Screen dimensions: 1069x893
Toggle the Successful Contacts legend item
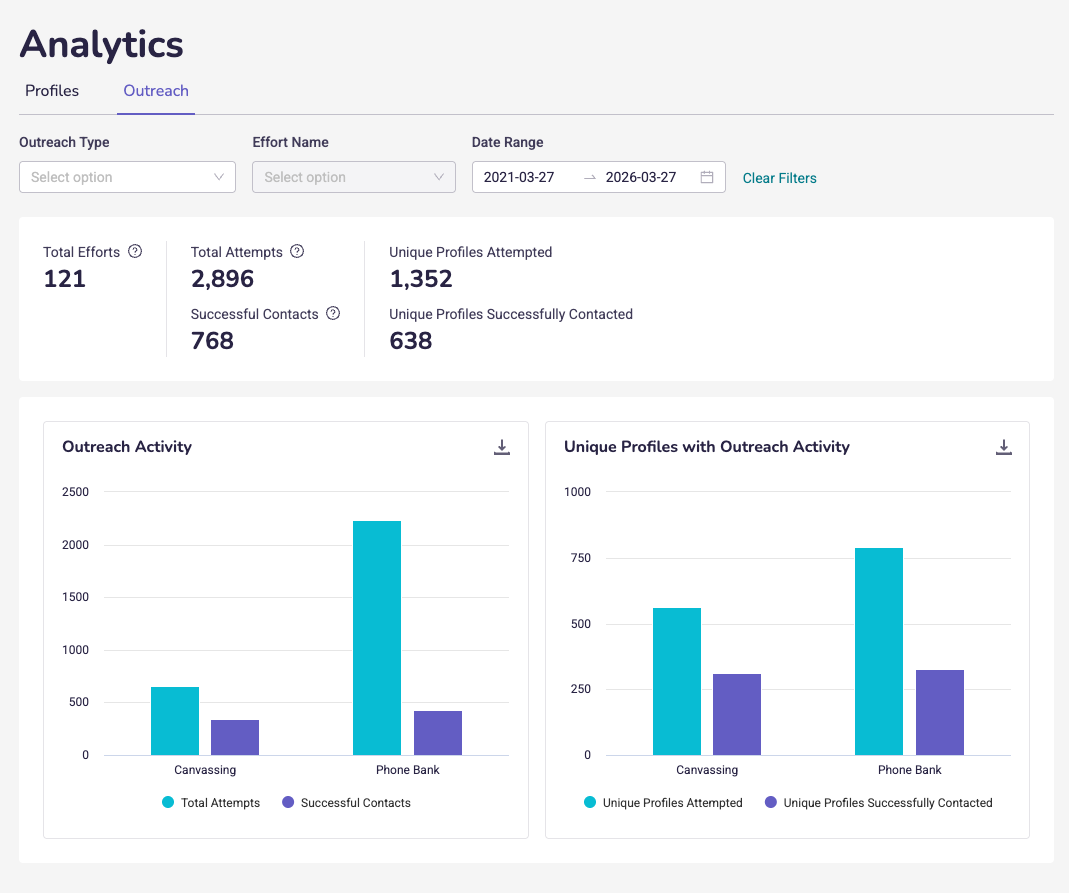pyautogui.click(x=346, y=802)
